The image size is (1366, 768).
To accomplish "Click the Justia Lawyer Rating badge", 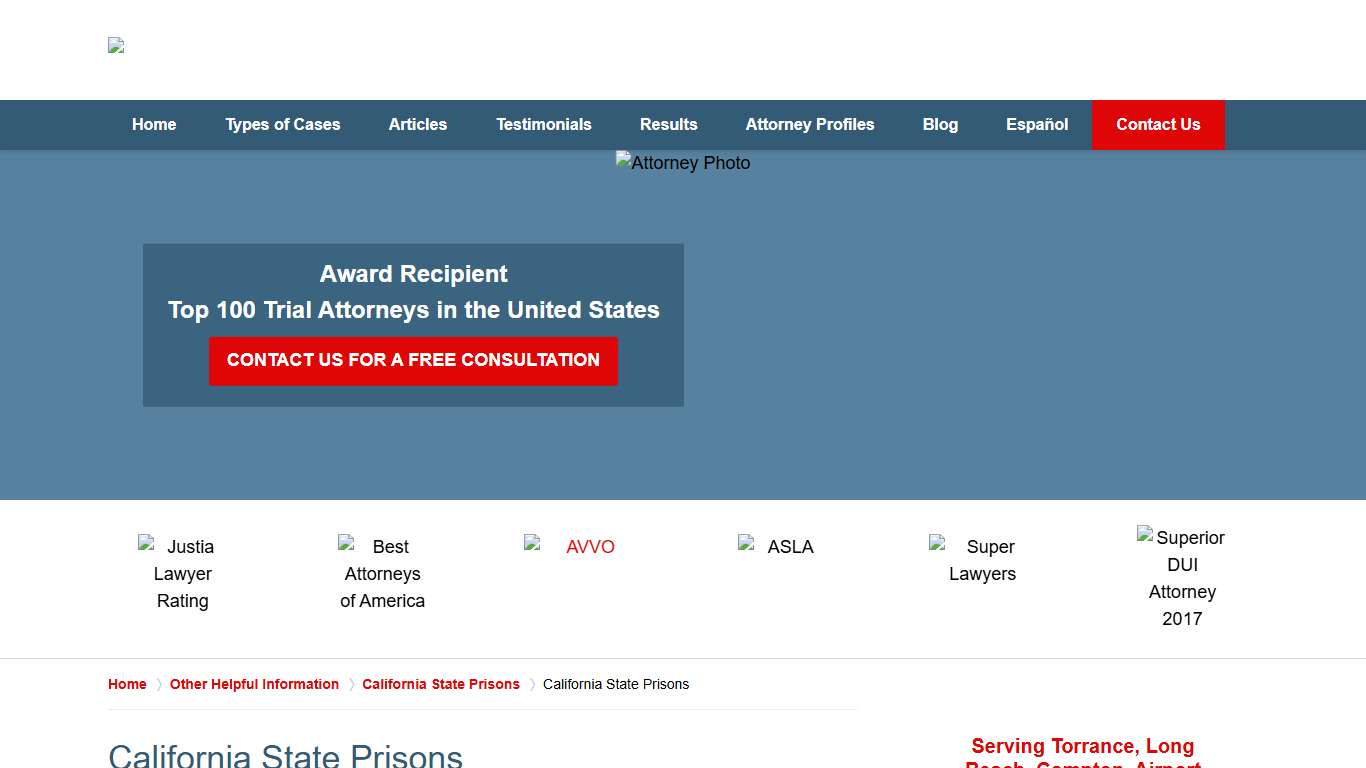I will [x=182, y=573].
